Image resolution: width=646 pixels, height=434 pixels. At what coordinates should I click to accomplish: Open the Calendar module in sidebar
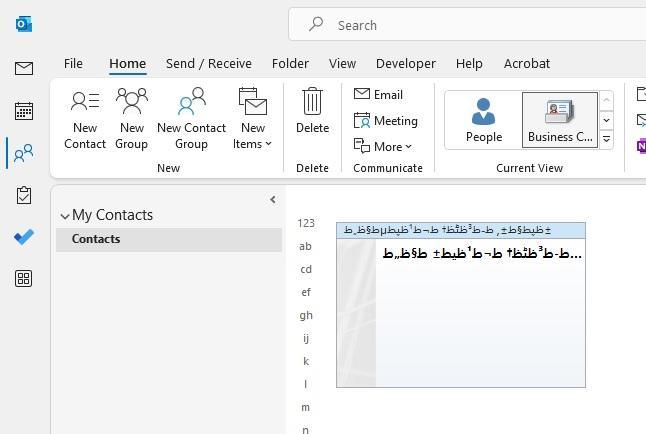tap(24, 111)
